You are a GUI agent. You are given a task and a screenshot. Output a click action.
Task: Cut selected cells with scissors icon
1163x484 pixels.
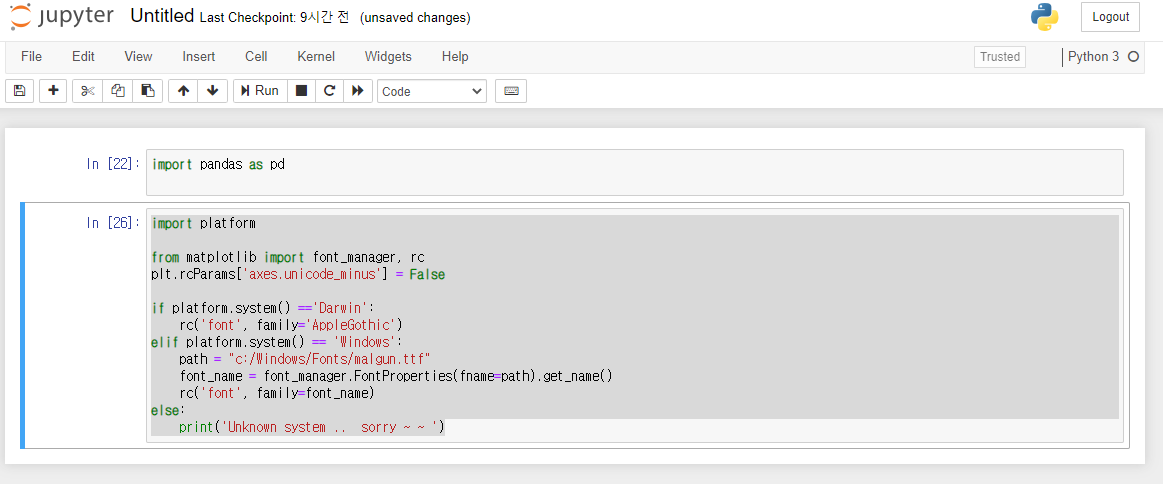click(88, 91)
